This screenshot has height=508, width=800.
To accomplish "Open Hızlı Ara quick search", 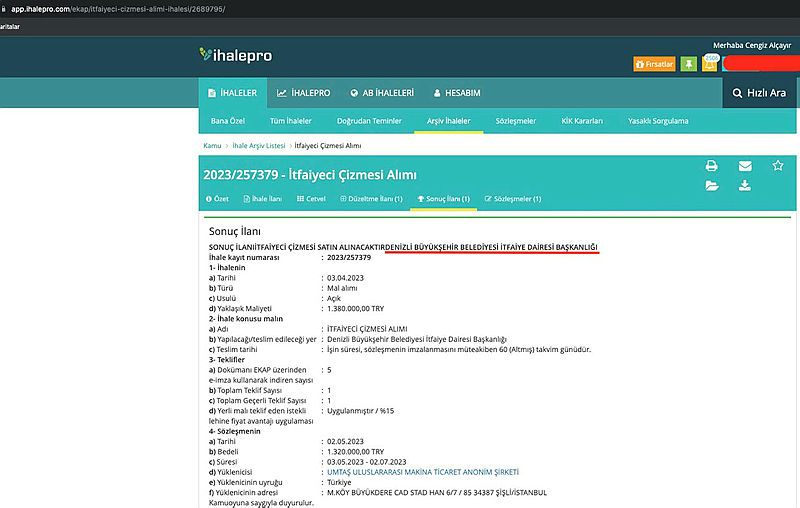I will click(760, 93).
